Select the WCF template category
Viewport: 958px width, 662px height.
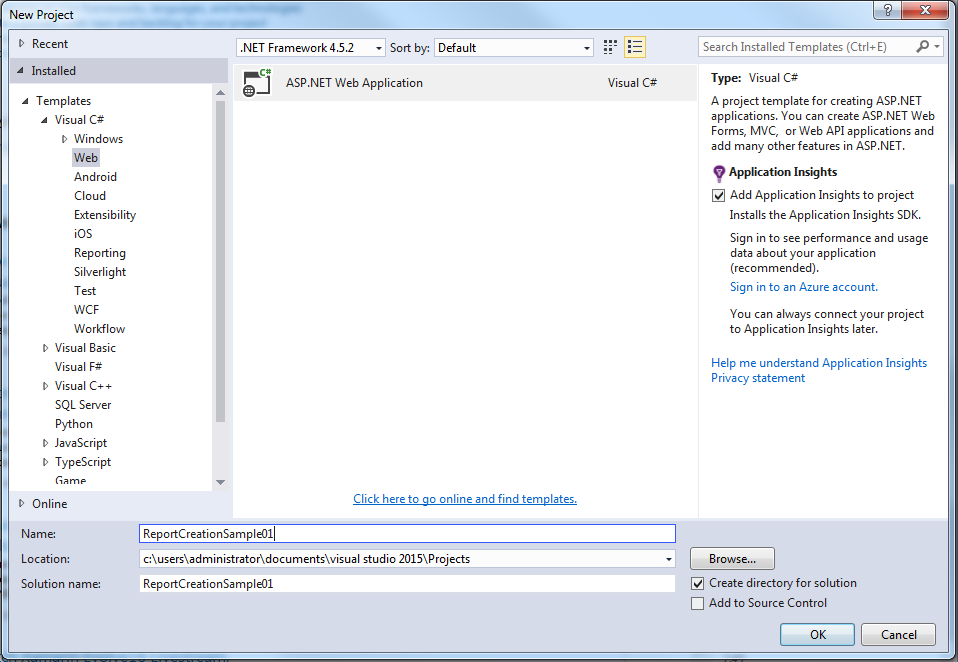point(86,310)
